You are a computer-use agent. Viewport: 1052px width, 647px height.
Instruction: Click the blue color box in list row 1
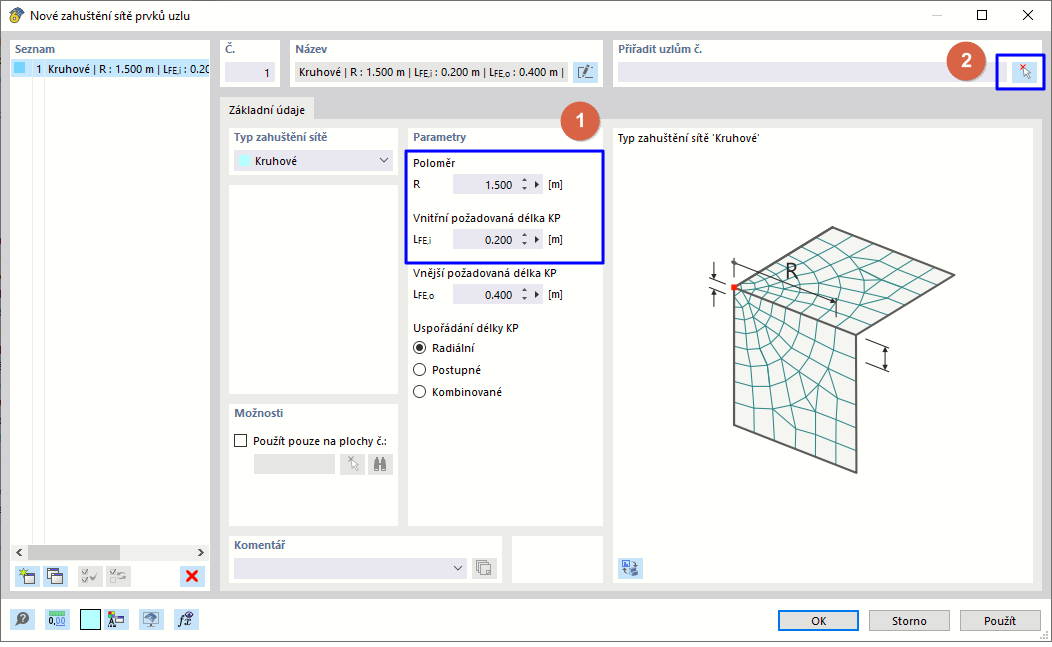(20, 68)
